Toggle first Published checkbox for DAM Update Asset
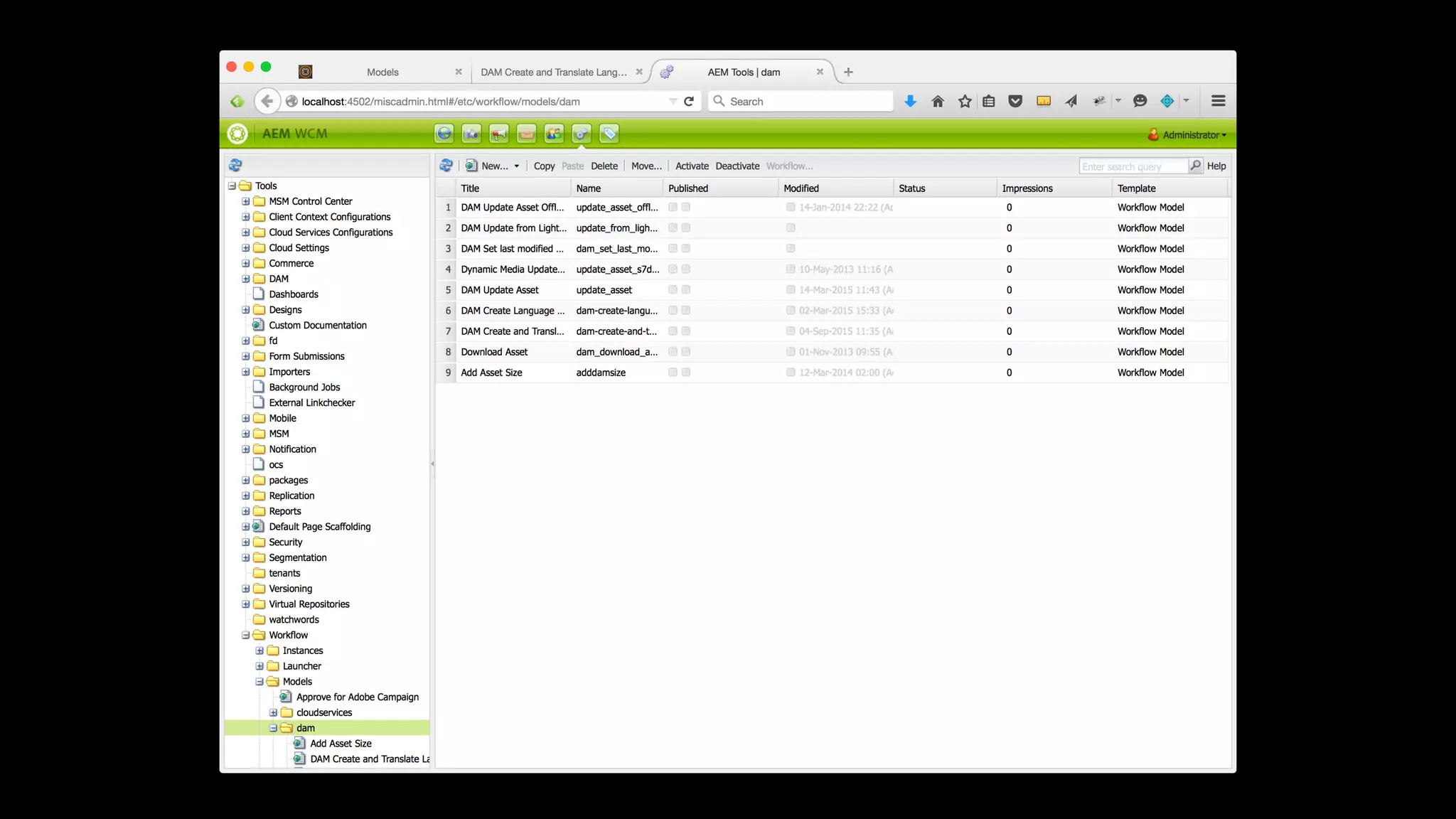 [673, 290]
